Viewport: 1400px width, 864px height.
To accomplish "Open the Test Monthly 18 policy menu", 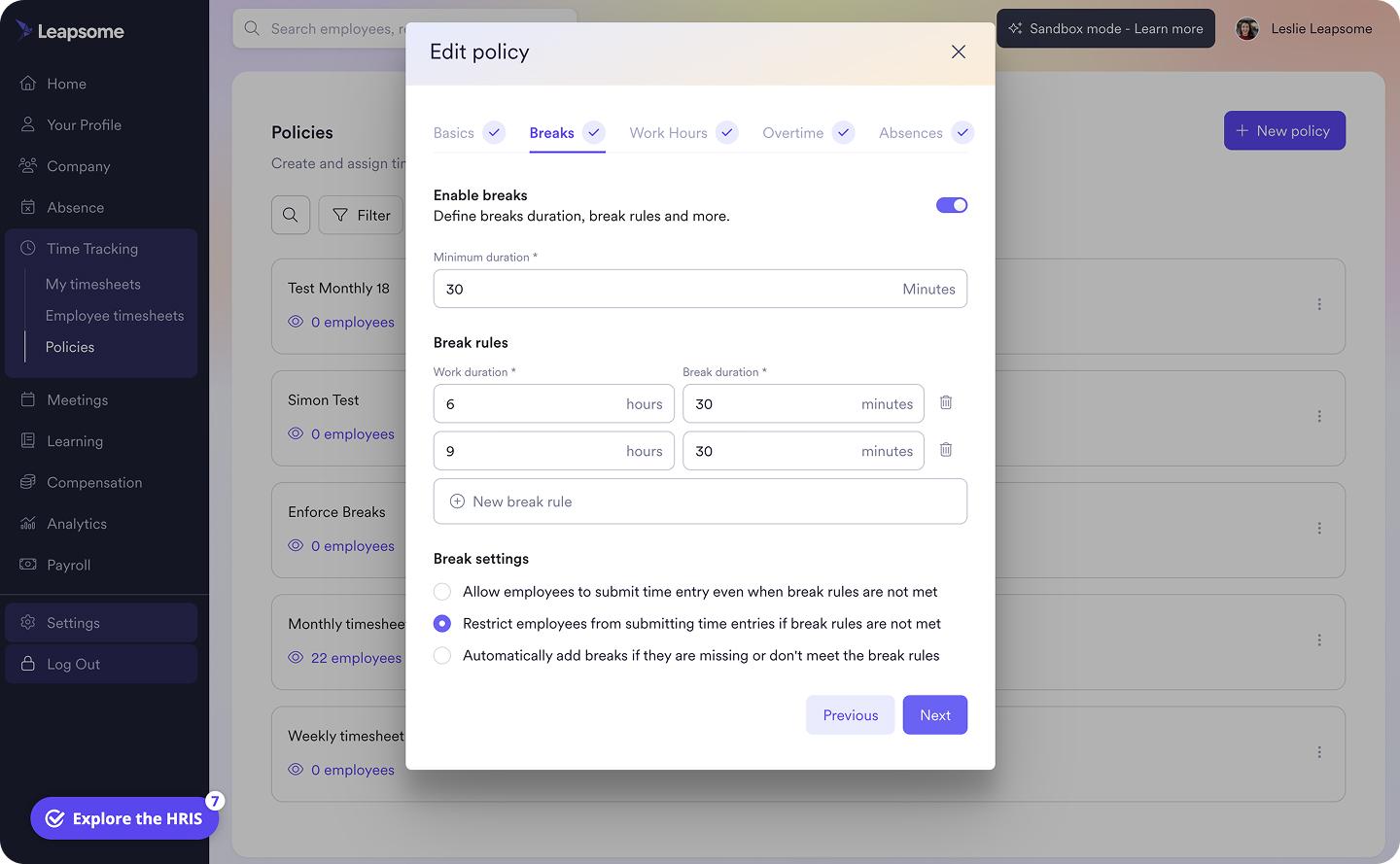I will 1319,304.
